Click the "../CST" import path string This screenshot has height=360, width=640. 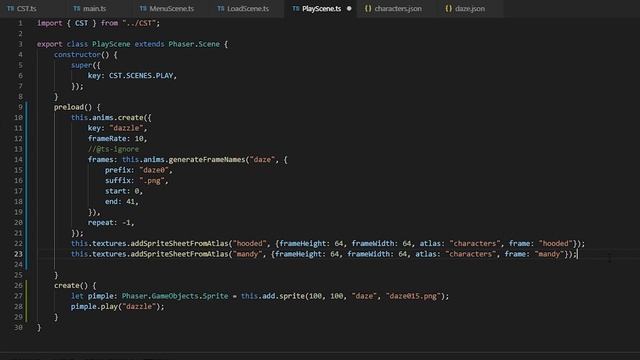(x=139, y=23)
